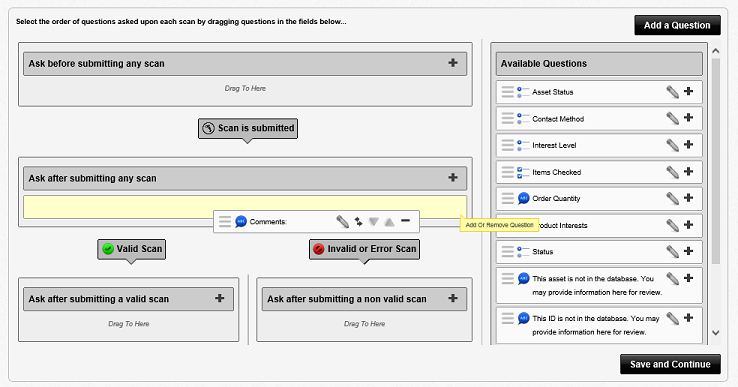Edit the Interest Level question pencil icon

(673, 145)
